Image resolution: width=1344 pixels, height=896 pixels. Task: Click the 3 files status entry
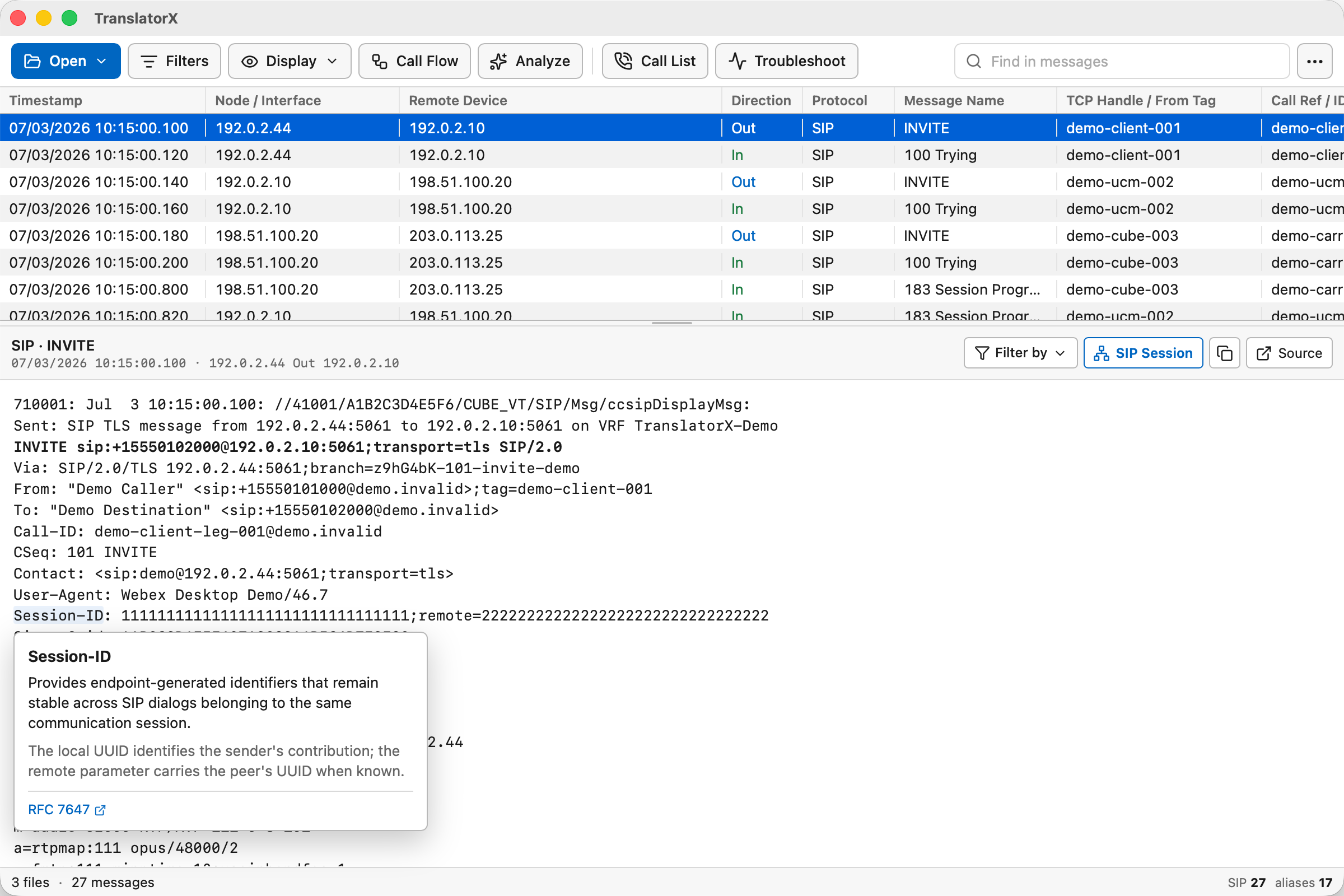click(x=30, y=883)
